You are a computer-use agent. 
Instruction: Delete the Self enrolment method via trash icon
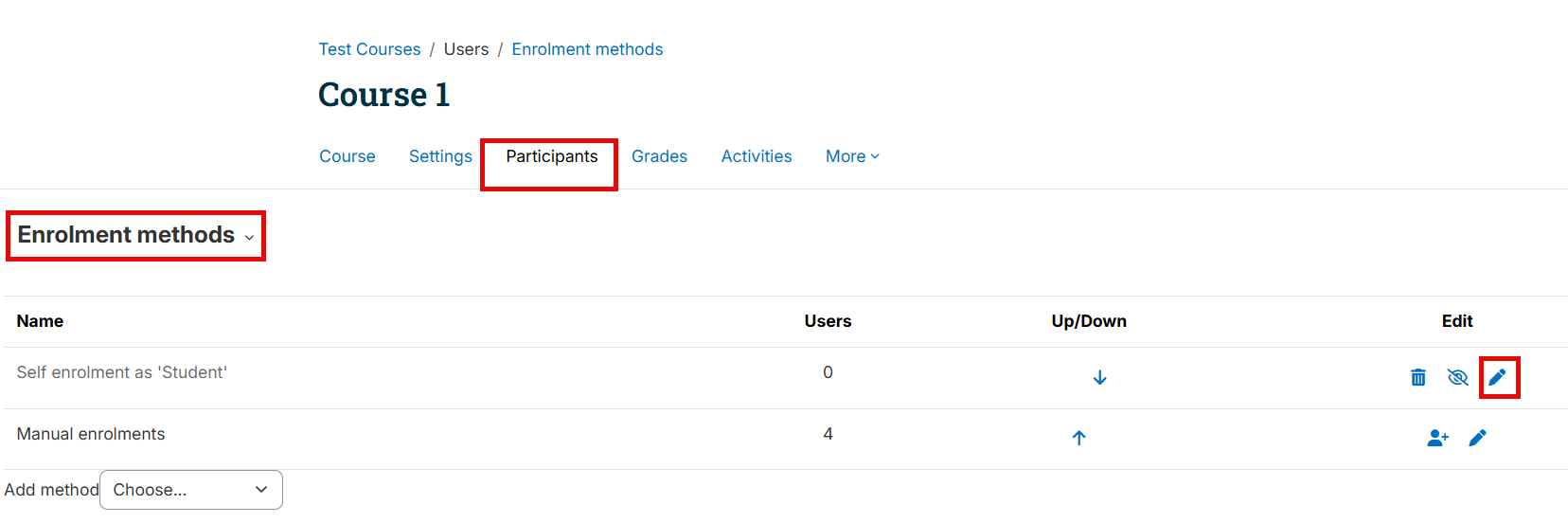coord(1418,377)
